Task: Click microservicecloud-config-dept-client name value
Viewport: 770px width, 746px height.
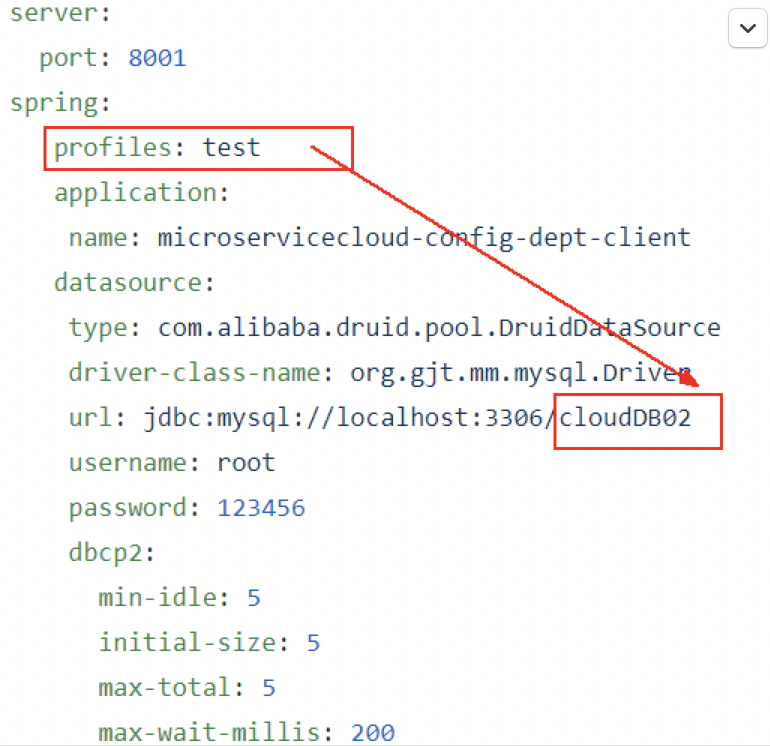Action: [x=424, y=238]
